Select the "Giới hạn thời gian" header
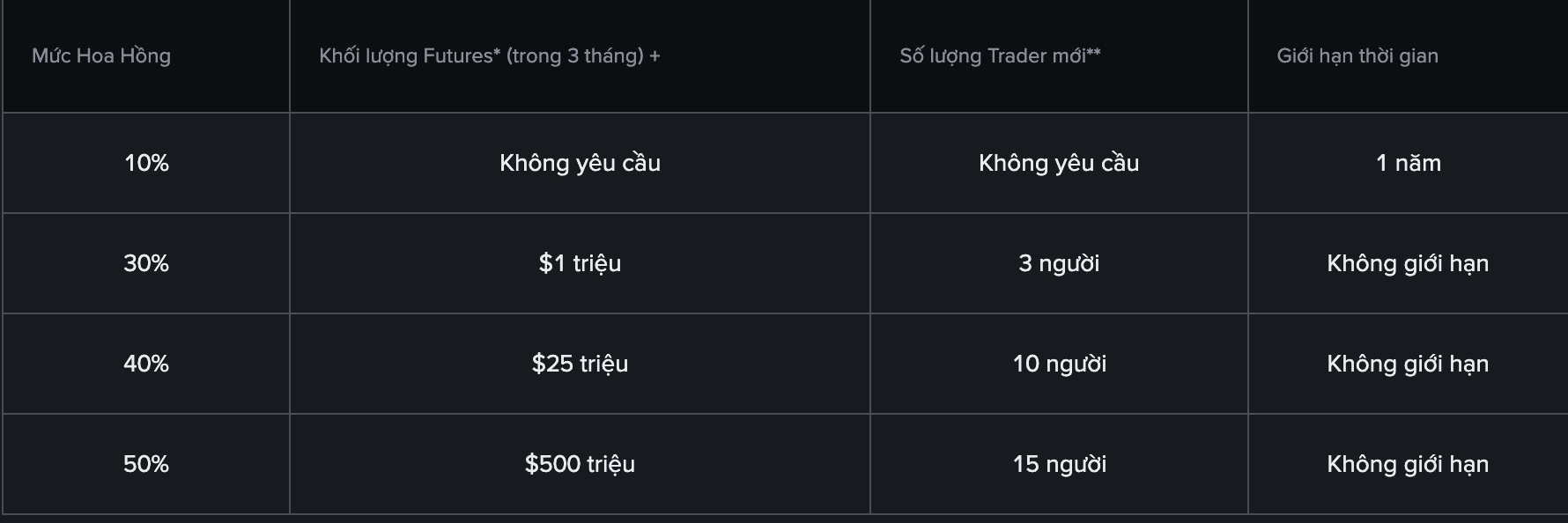This screenshot has height=523, width=1568. point(1357,56)
